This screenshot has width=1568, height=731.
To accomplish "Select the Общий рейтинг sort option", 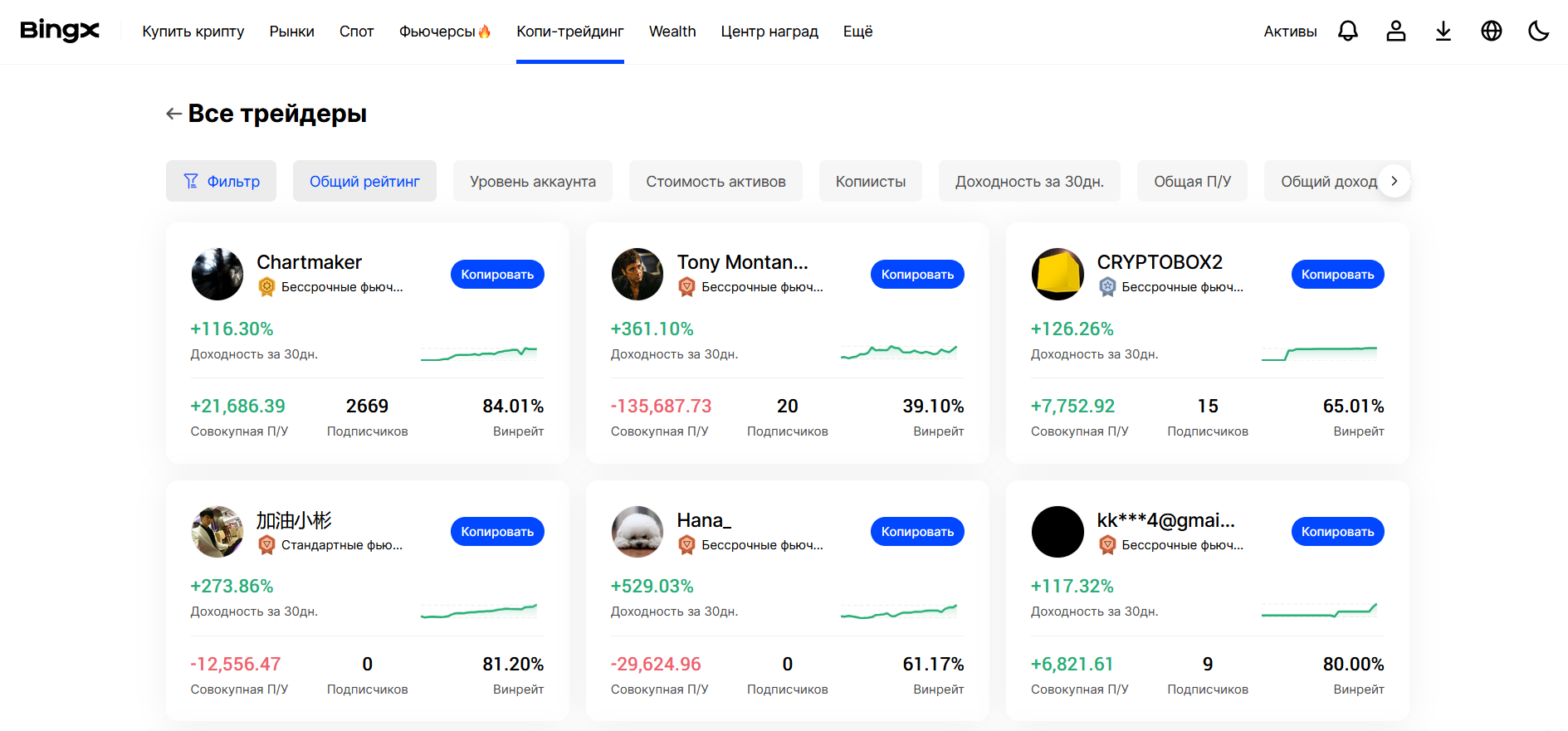I will [364, 181].
